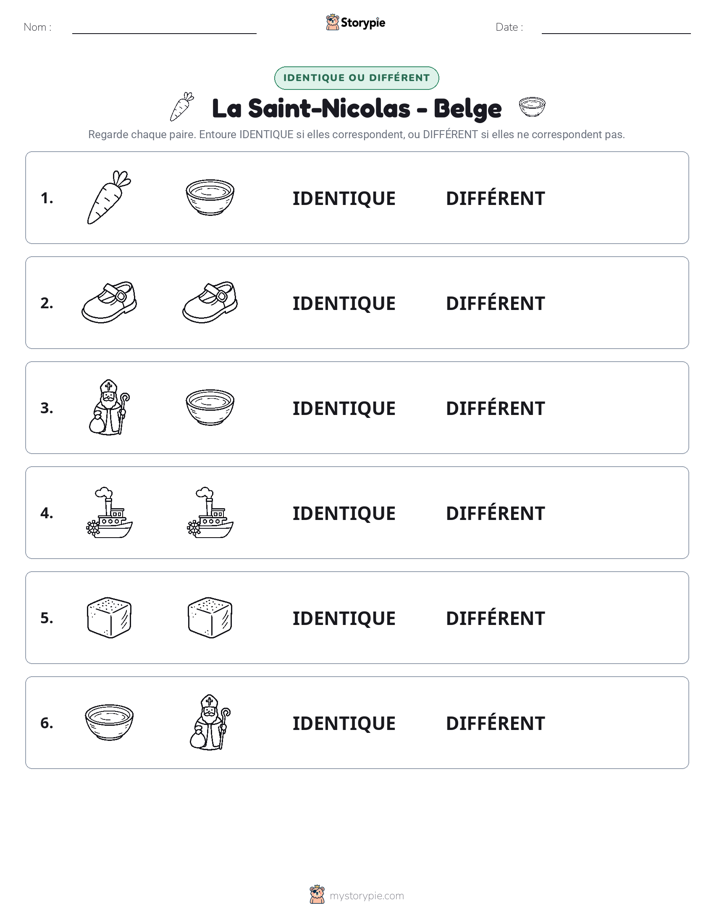Click the carrot icon beside the title

tap(182, 107)
